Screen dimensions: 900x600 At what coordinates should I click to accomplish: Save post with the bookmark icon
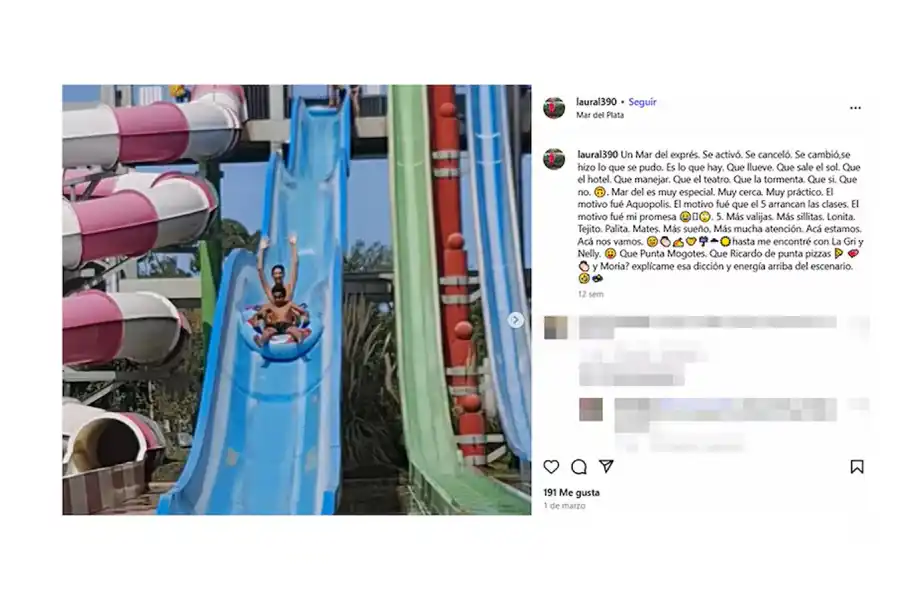click(856, 467)
